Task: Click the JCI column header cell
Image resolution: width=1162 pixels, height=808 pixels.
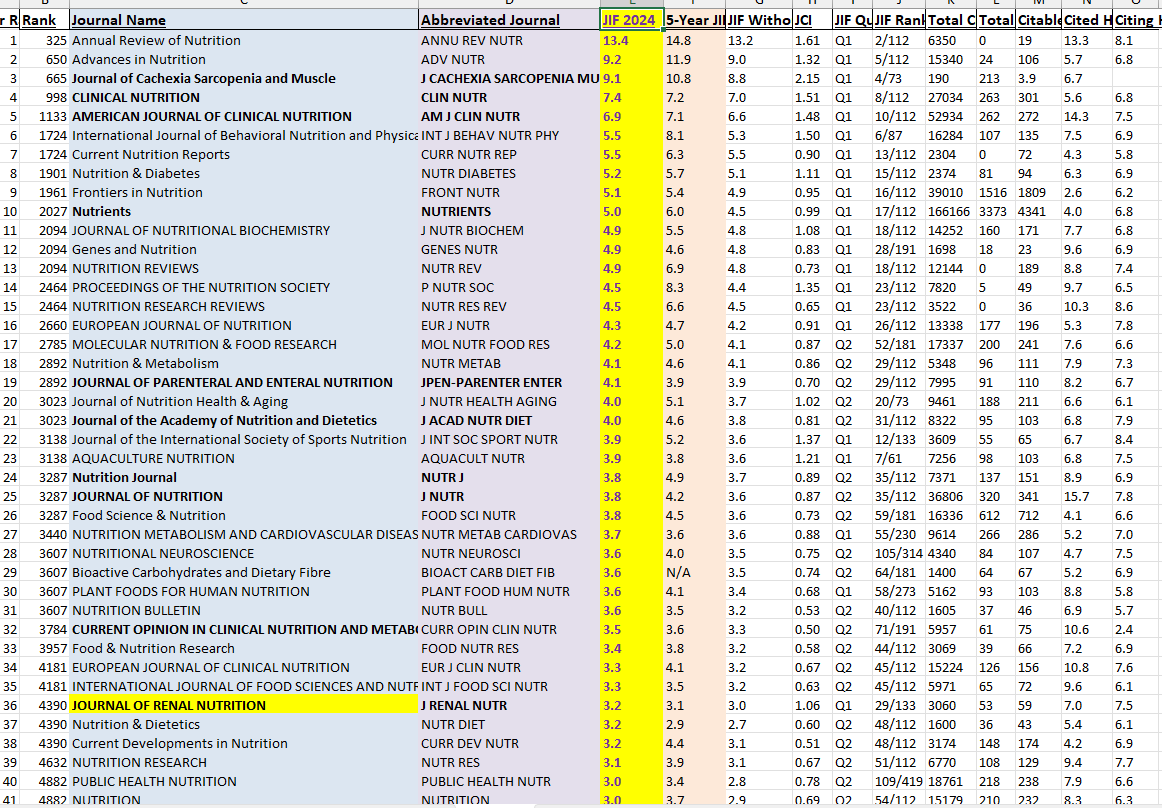Action: (811, 20)
